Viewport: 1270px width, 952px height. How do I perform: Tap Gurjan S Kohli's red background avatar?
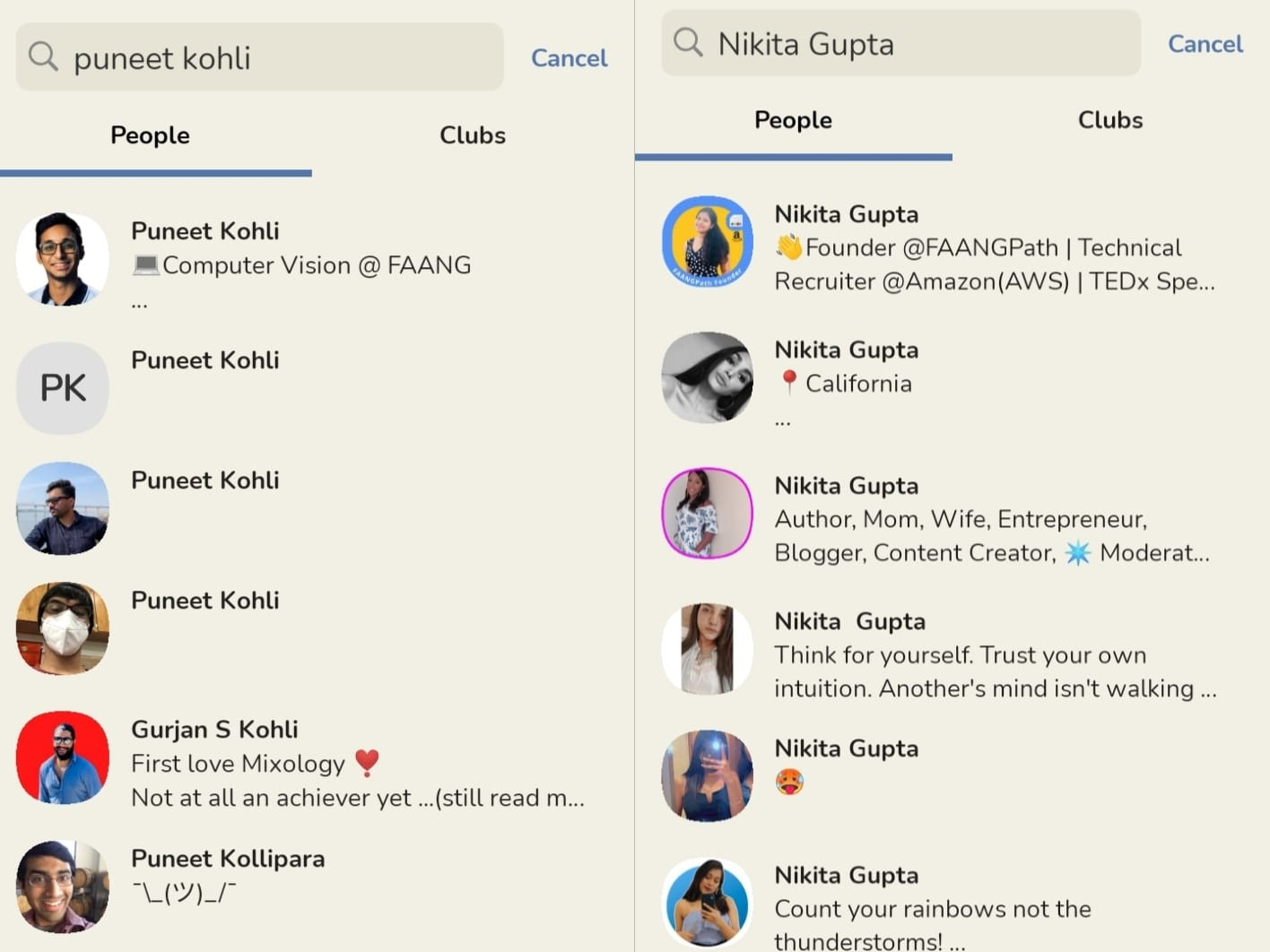pos(63,757)
